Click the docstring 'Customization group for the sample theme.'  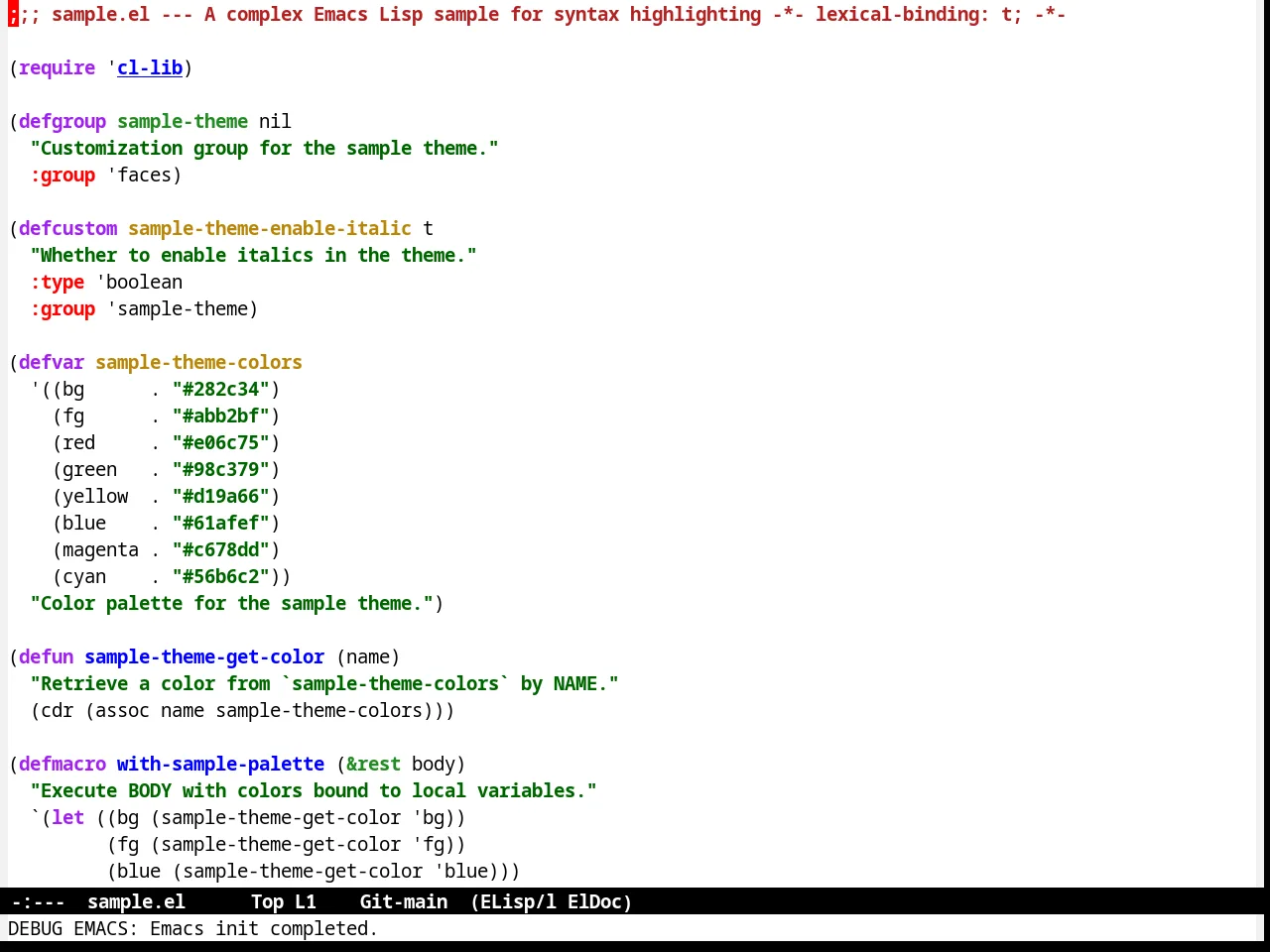tap(264, 148)
